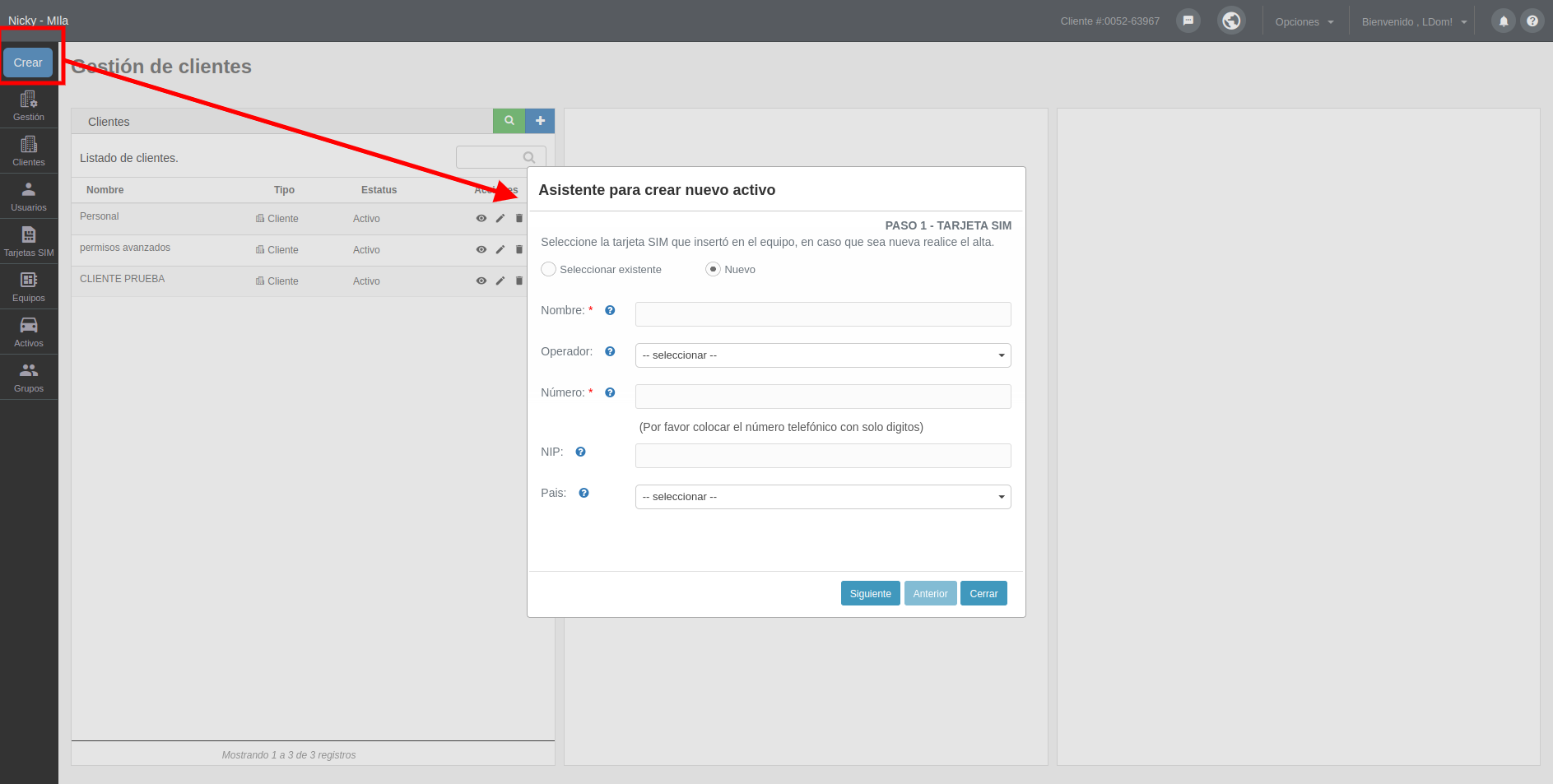1553x784 pixels.
Task: Click the Crear button in sidebar
Action: 28,63
